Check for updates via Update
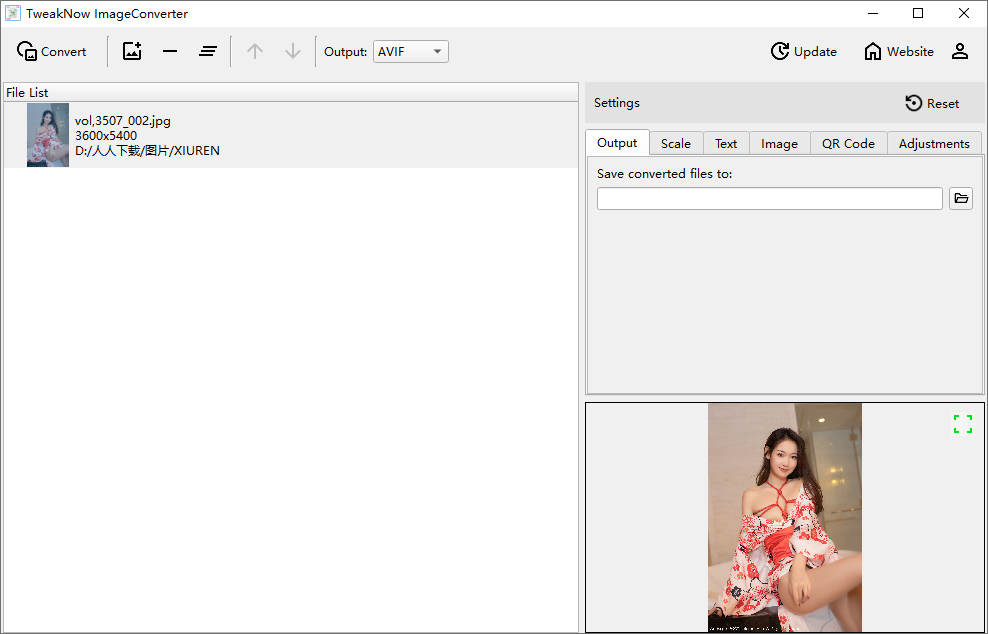Image resolution: width=988 pixels, height=634 pixels. click(803, 52)
